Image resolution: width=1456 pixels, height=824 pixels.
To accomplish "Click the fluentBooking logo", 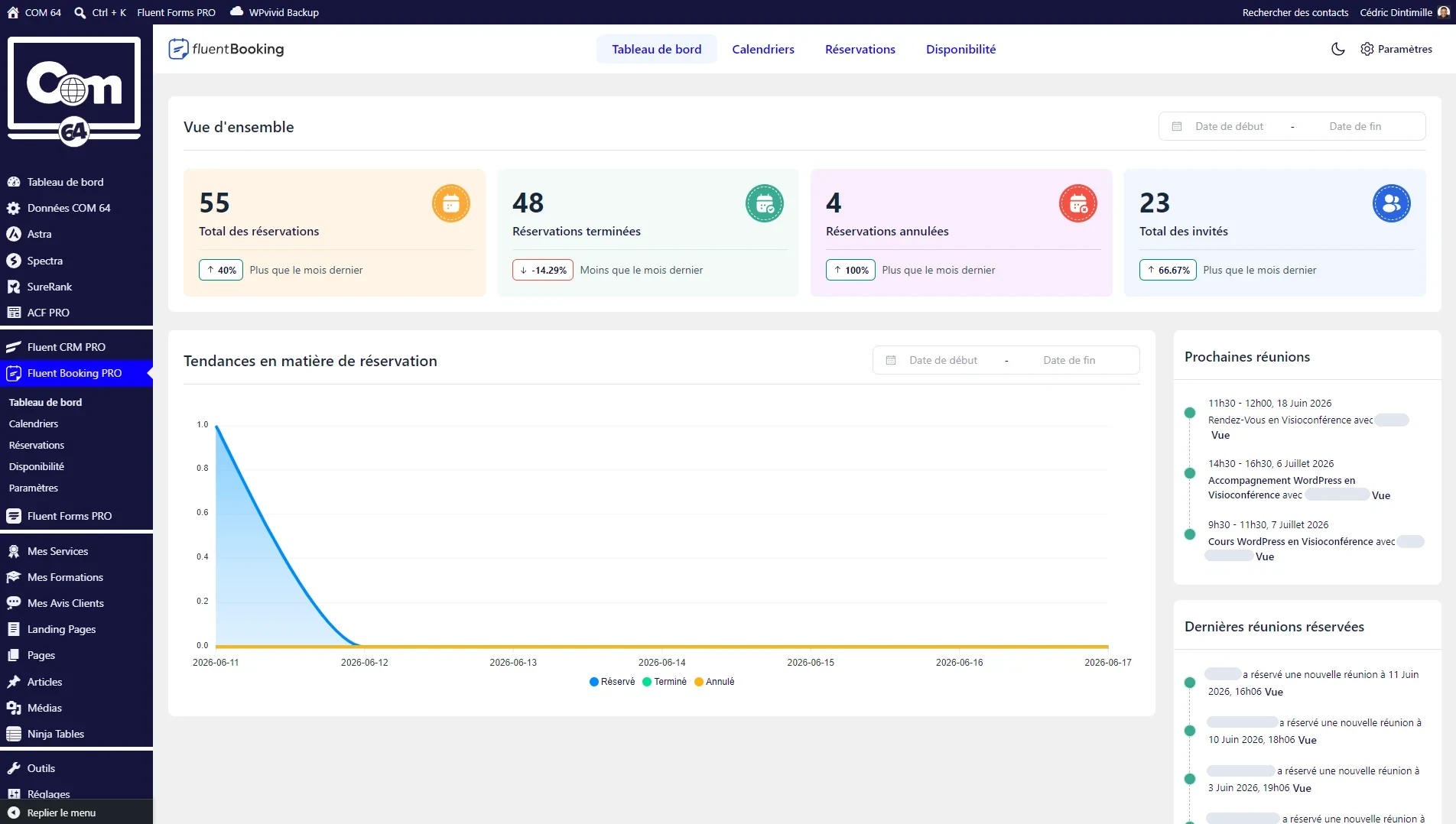I will pos(226,49).
